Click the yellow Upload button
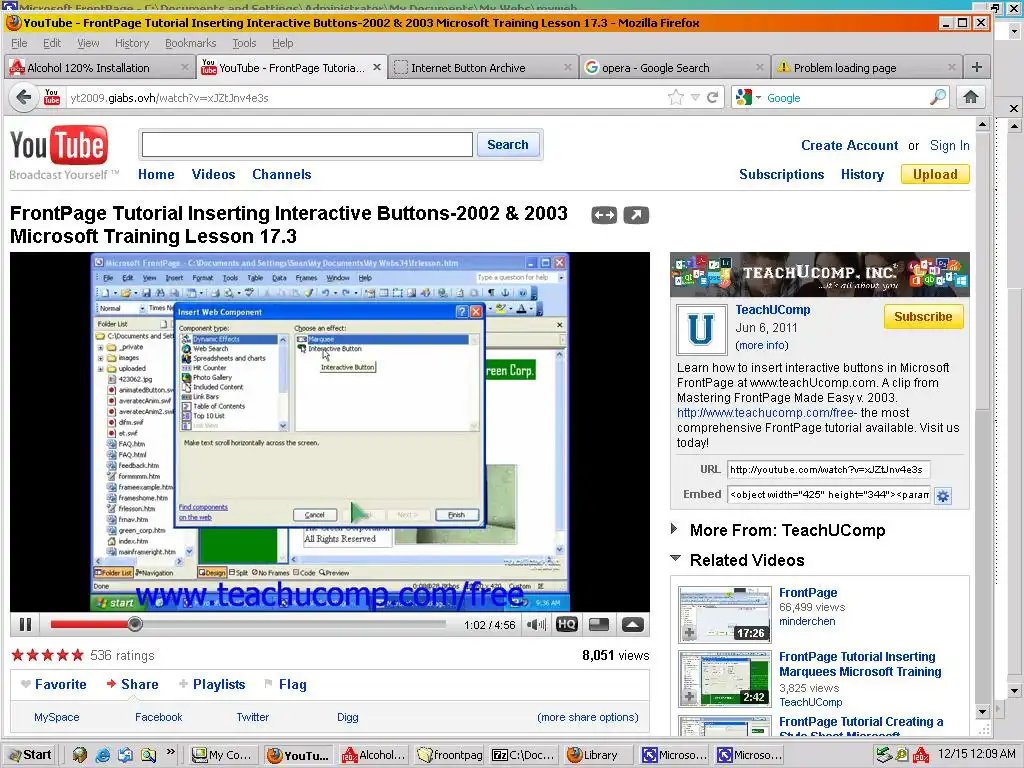1024x768 pixels. point(935,174)
